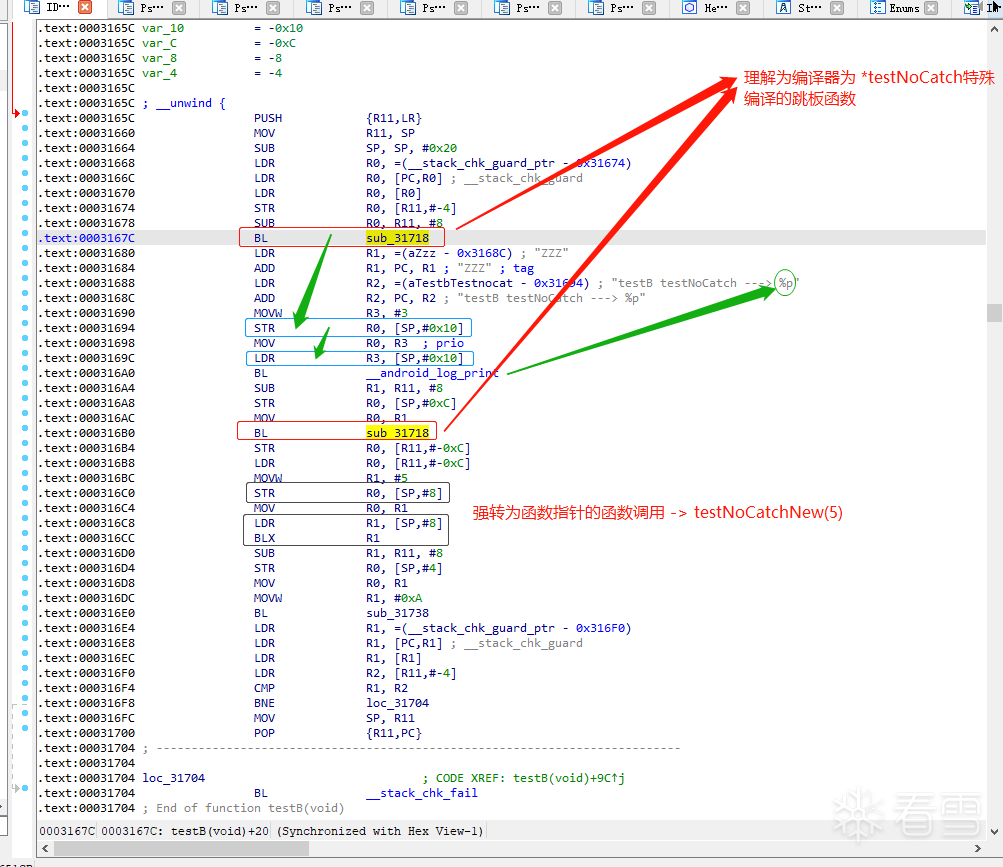Click 'Synchronized with Hex View-1' status text
The height and width of the screenshot is (867, 1003).
click(380, 831)
